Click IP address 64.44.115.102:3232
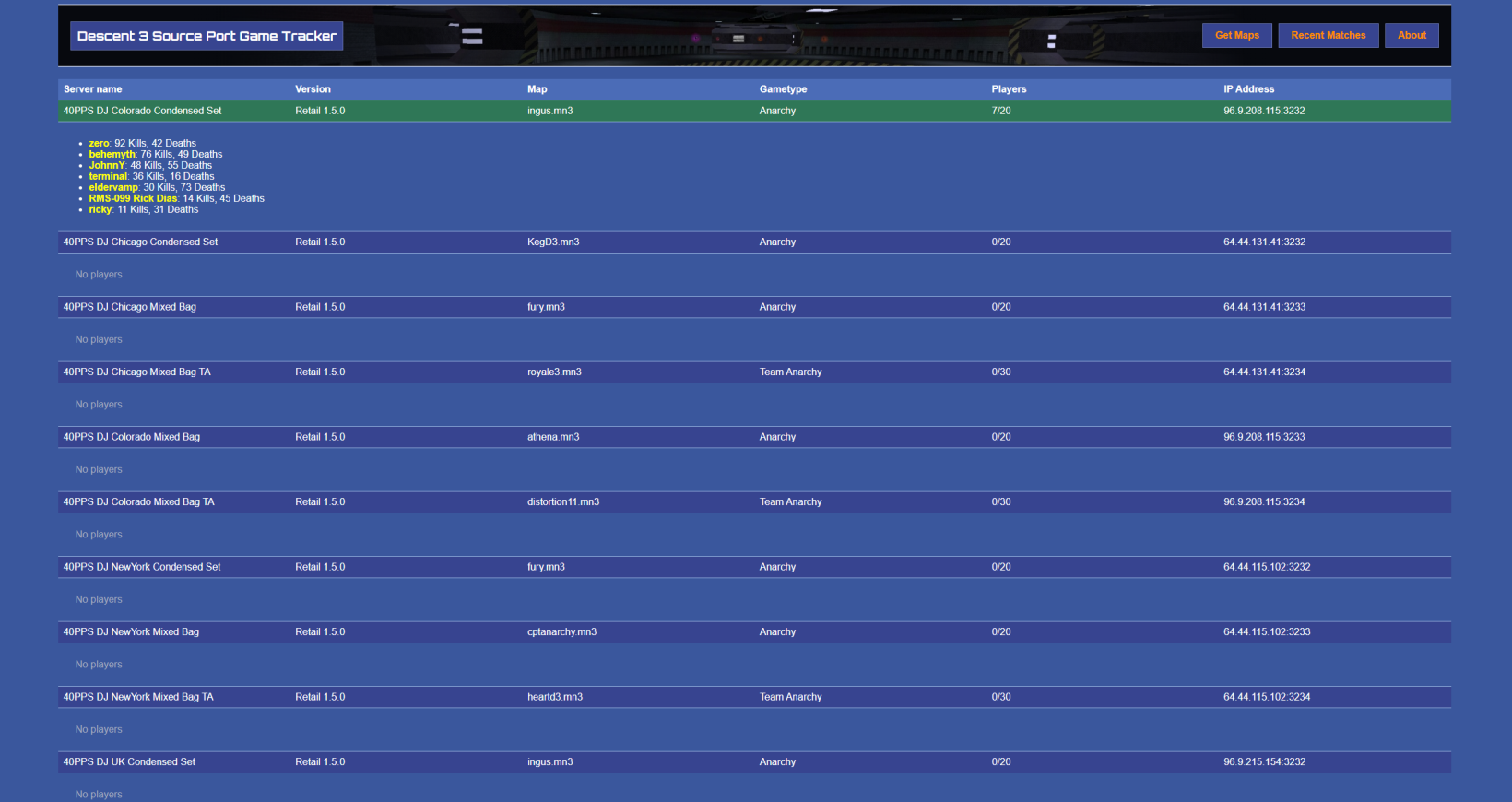 1267,567
